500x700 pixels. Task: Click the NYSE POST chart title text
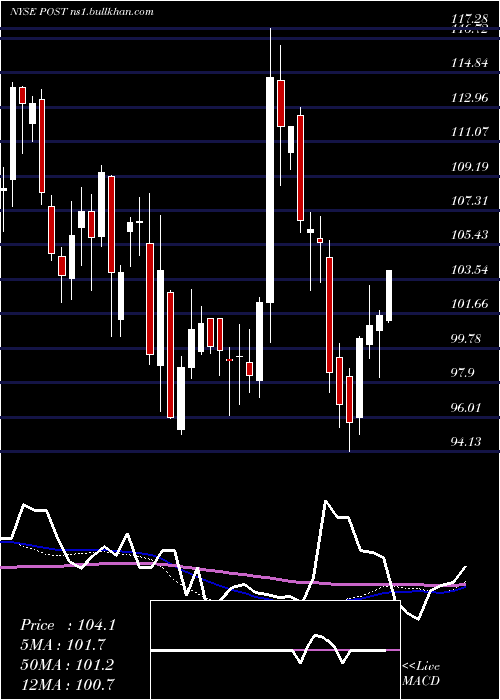point(82,12)
